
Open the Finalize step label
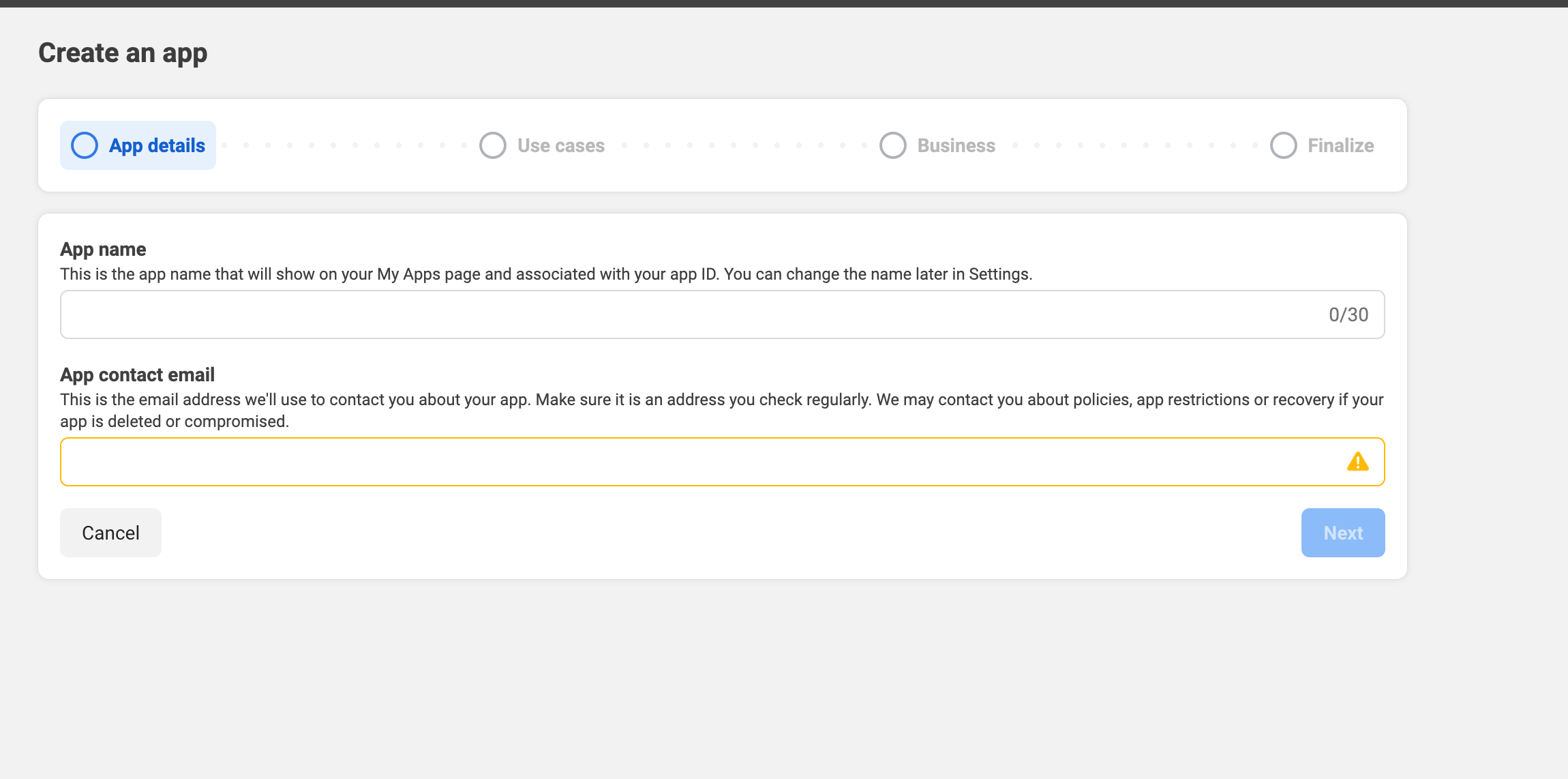[x=1340, y=145]
